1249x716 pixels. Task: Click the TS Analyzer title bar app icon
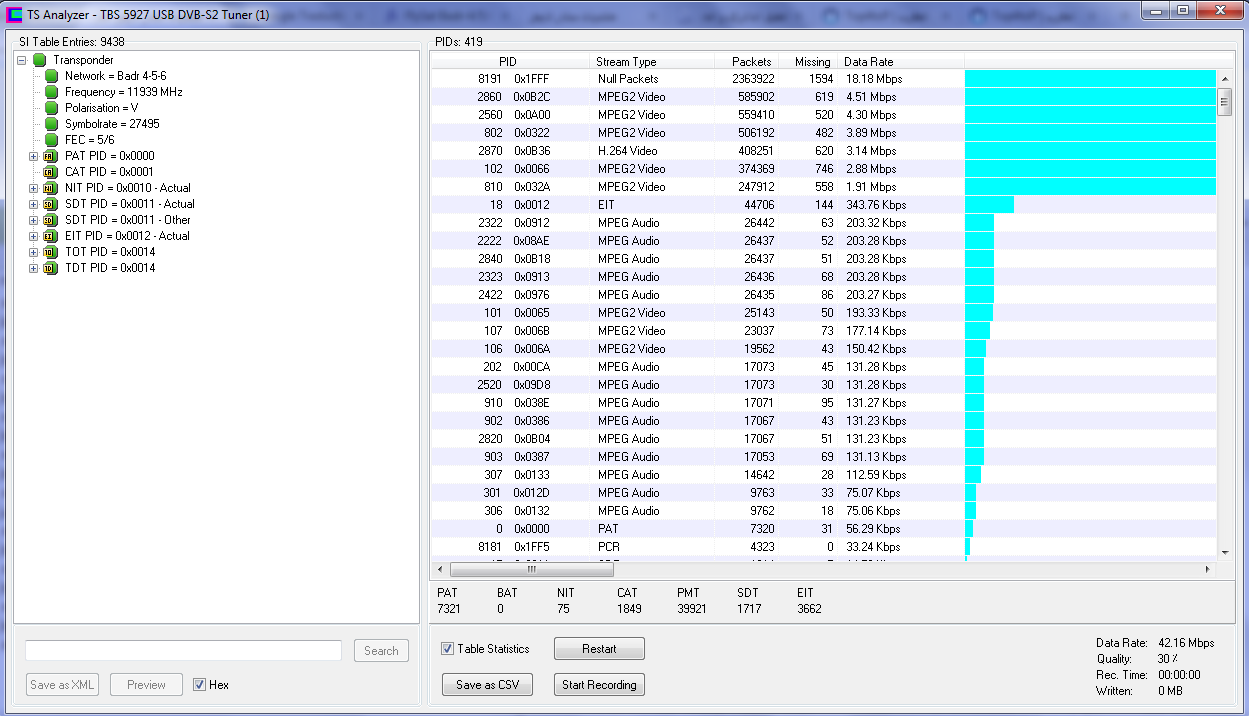[x=14, y=14]
